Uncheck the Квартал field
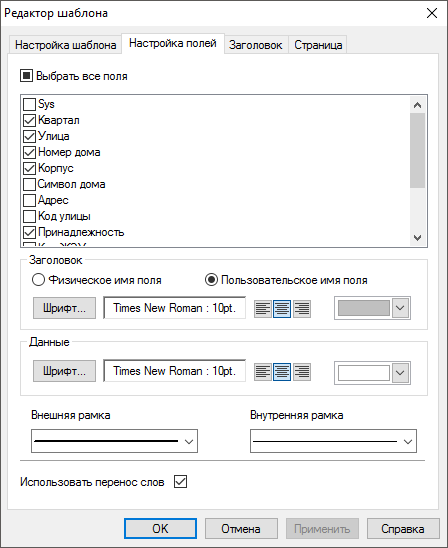This screenshot has width=448, height=548. [29, 120]
